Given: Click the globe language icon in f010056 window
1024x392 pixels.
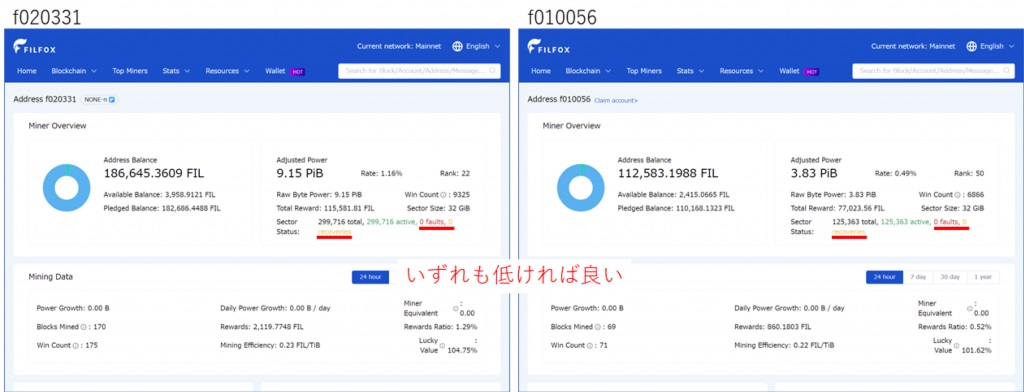Looking at the screenshot, I should (971, 46).
